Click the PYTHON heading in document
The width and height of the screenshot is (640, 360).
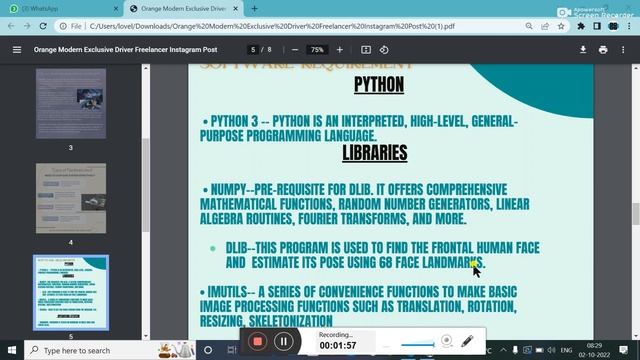pos(379,85)
